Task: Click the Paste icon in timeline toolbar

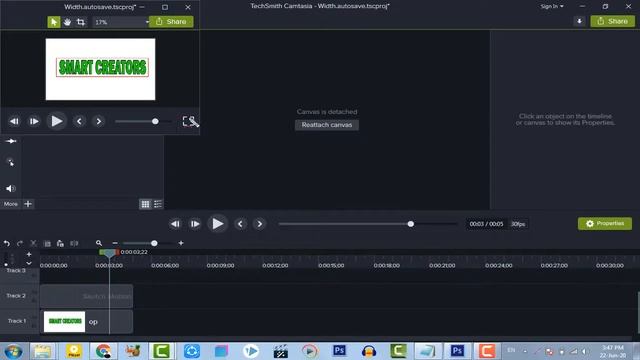Action: point(60,243)
